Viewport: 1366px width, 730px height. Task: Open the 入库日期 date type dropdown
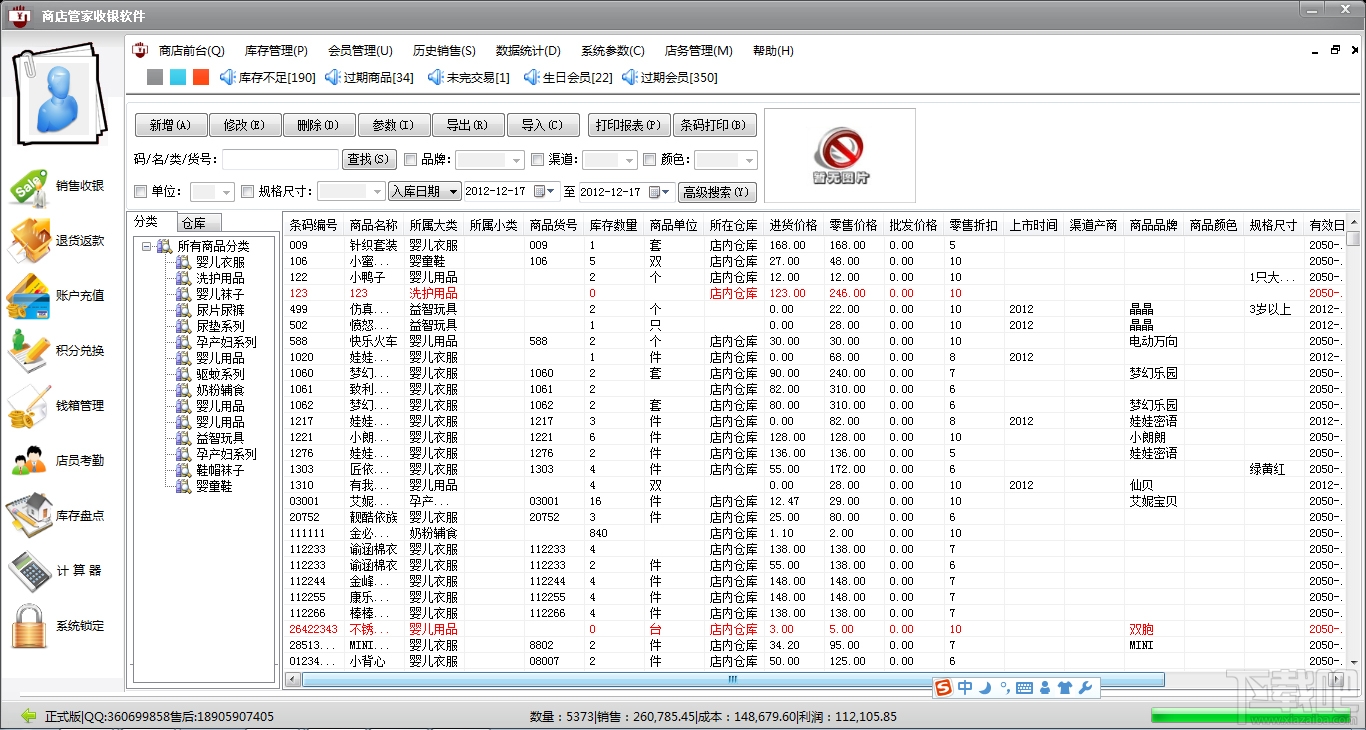(x=425, y=191)
